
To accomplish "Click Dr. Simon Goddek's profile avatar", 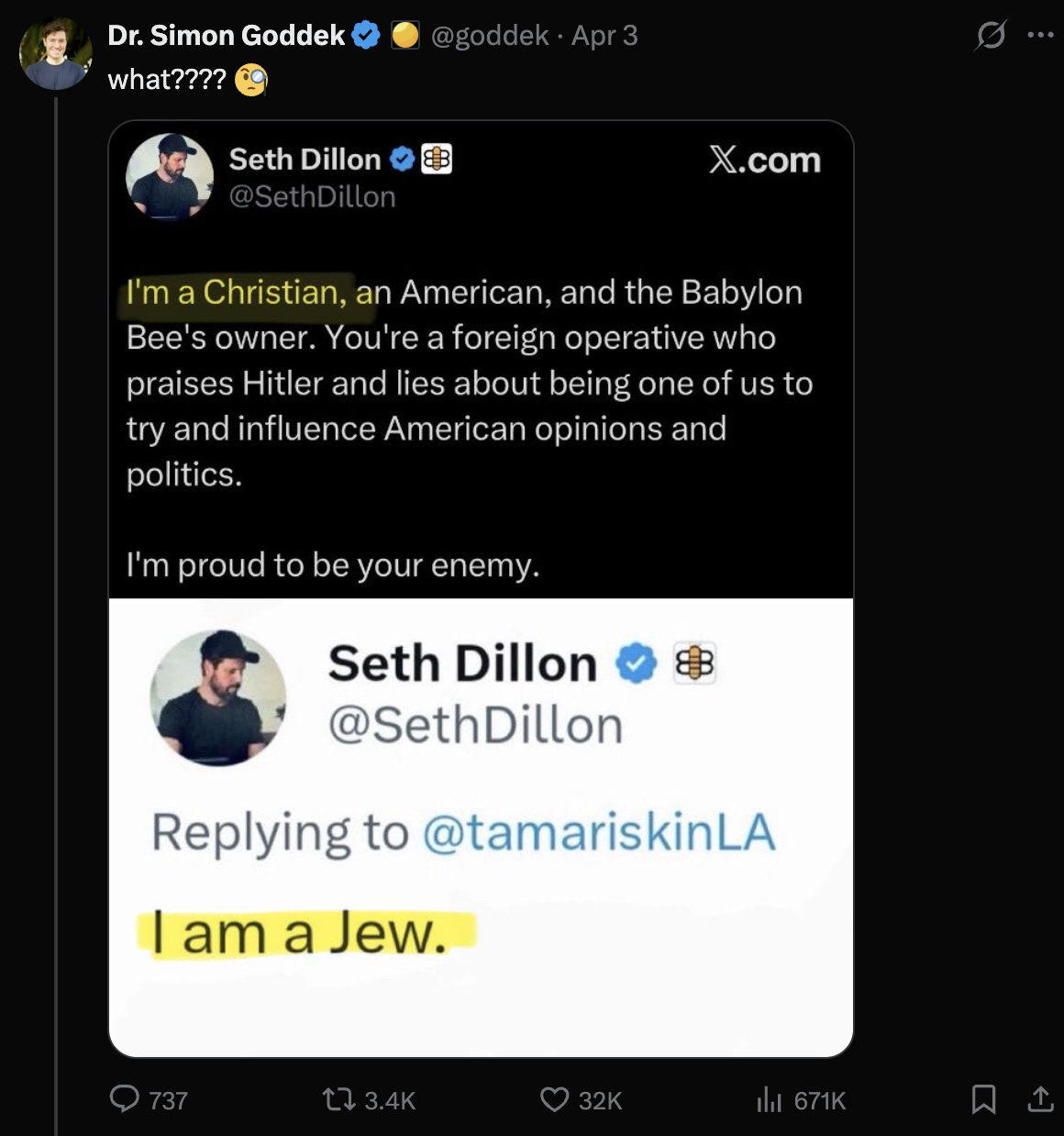I will [55, 53].
